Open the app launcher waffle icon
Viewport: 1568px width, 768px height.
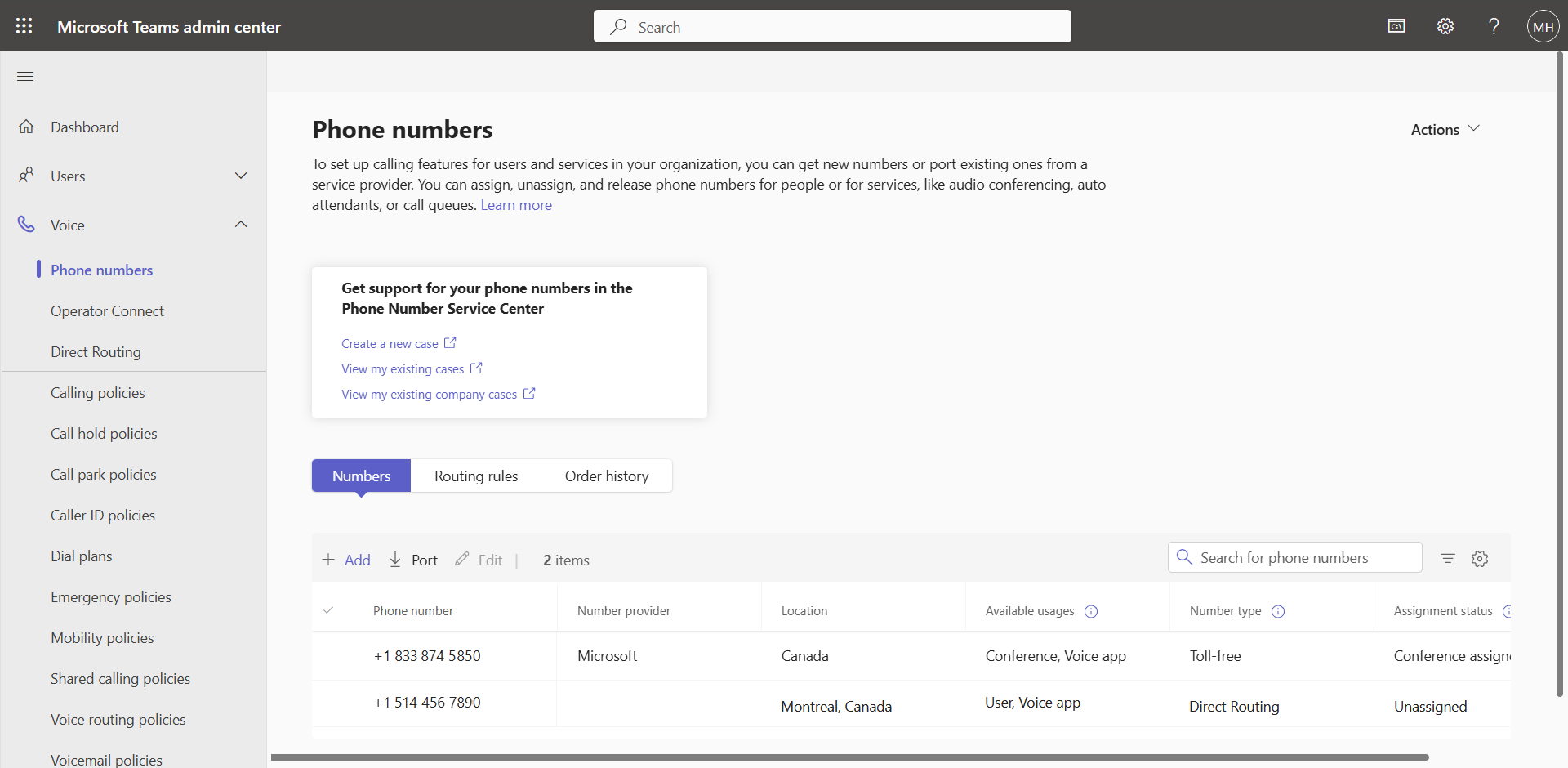click(x=24, y=26)
